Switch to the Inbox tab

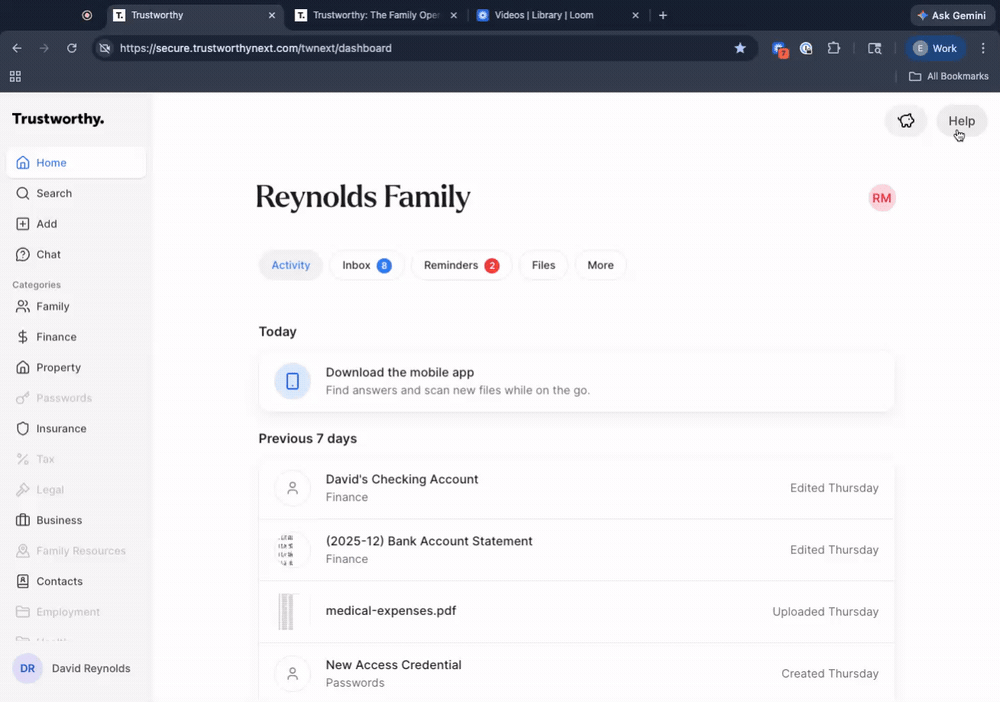click(366, 265)
